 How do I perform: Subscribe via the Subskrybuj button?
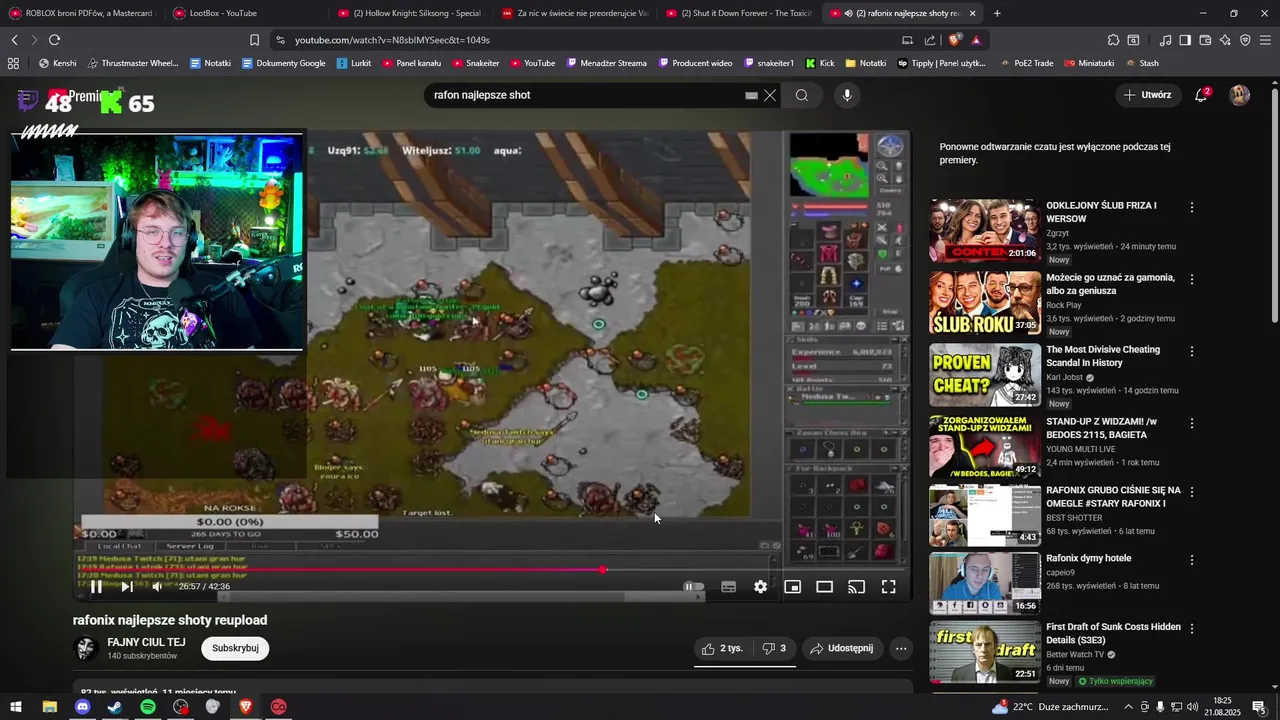235,648
